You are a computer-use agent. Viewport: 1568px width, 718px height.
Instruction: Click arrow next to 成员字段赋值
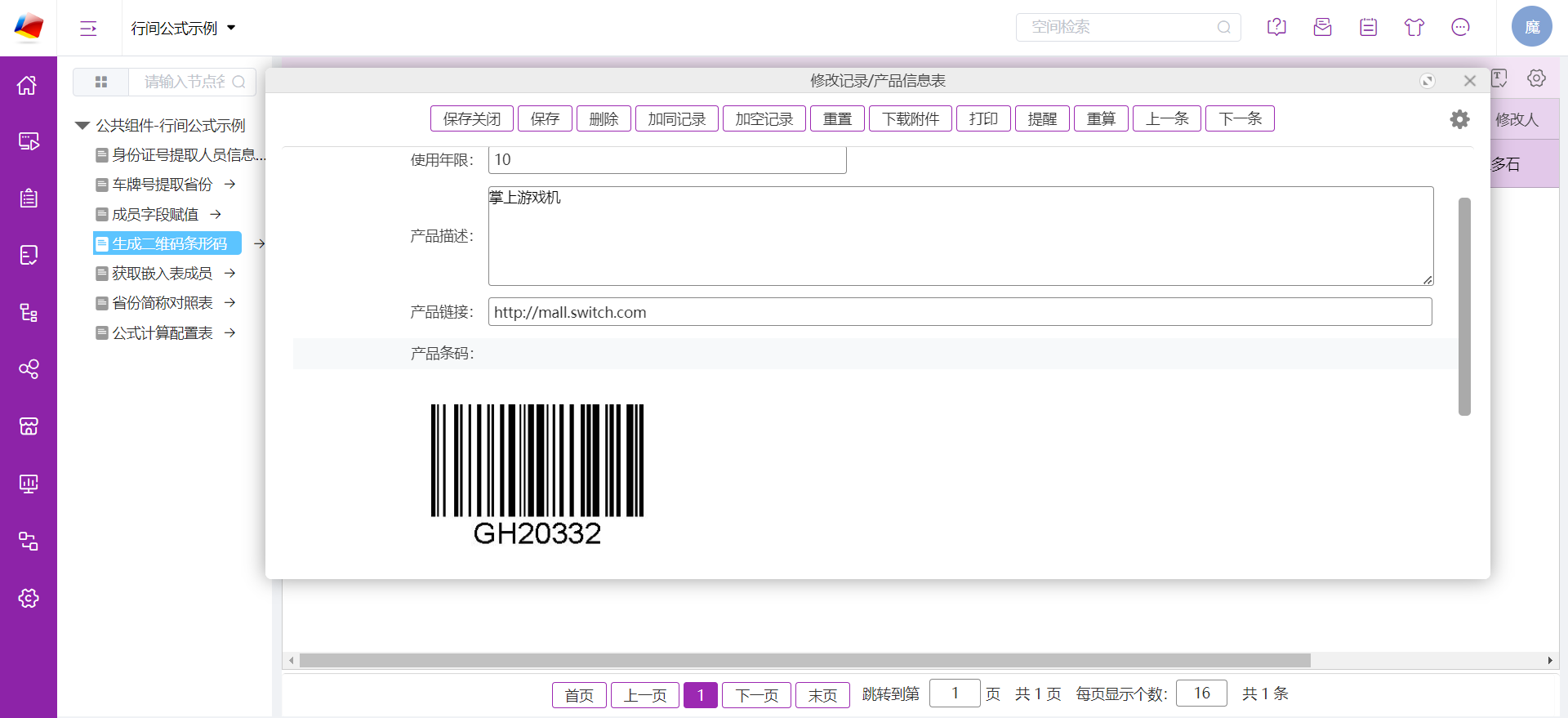pyautogui.click(x=216, y=214)
